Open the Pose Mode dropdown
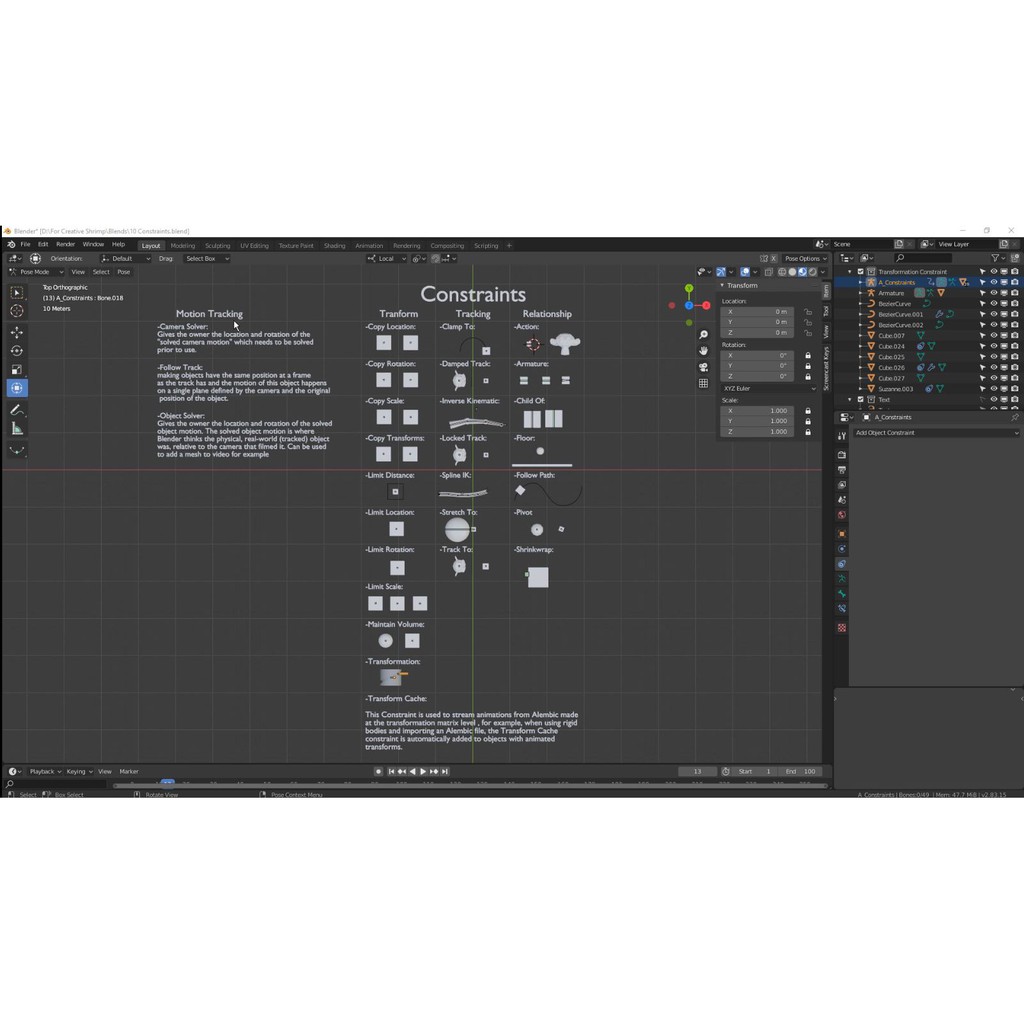Viewport: 1024px width, 1024px height. [41, 272]
